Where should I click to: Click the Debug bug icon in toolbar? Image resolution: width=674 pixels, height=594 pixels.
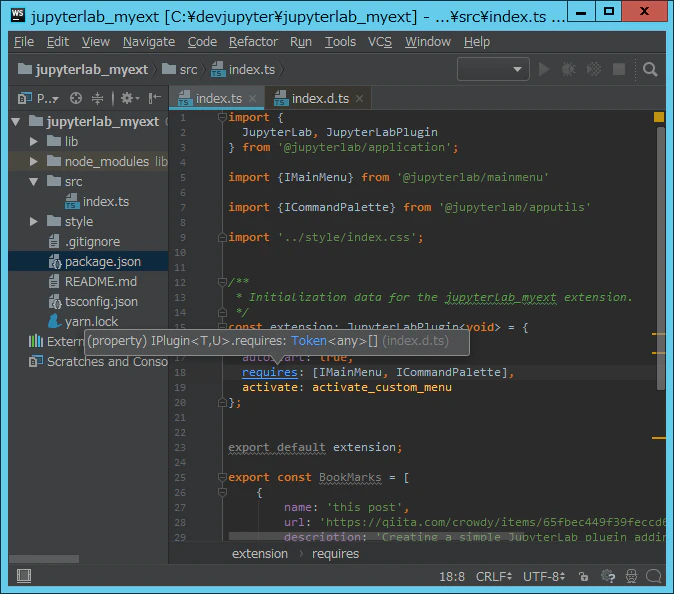point(569,69)
